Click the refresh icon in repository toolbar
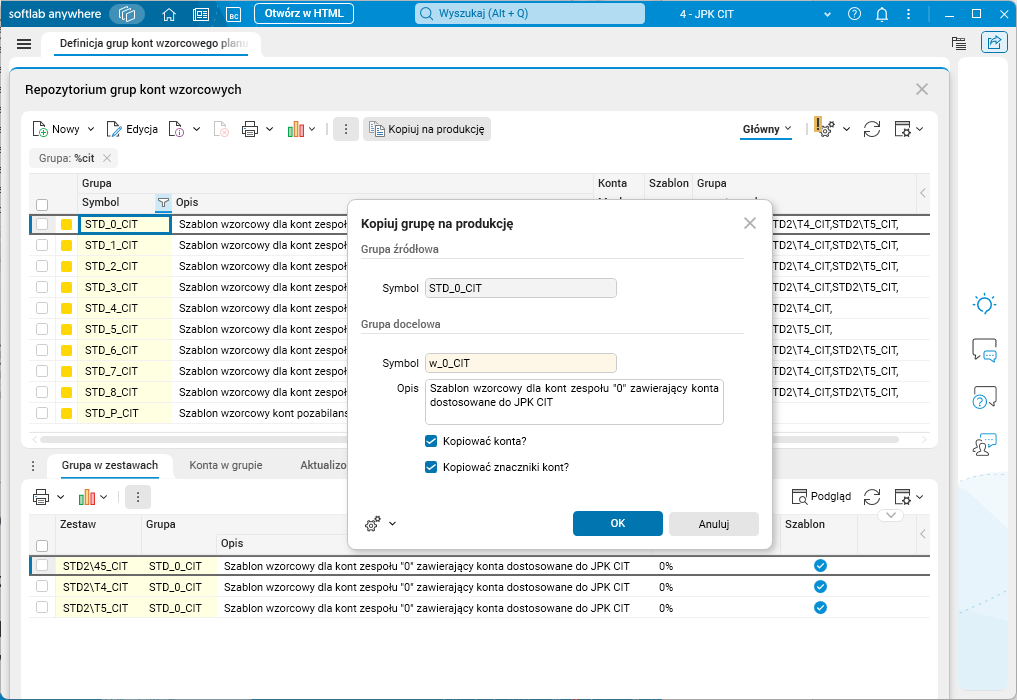 pos(872,129)
